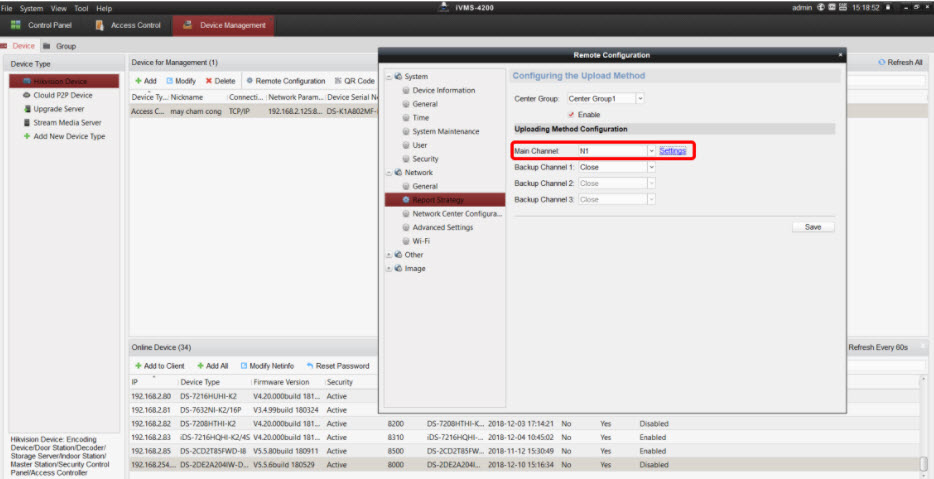Click the Modify device toolbar icon
Viewport: 934px width, 479px height.
click(x=170, y=81)
